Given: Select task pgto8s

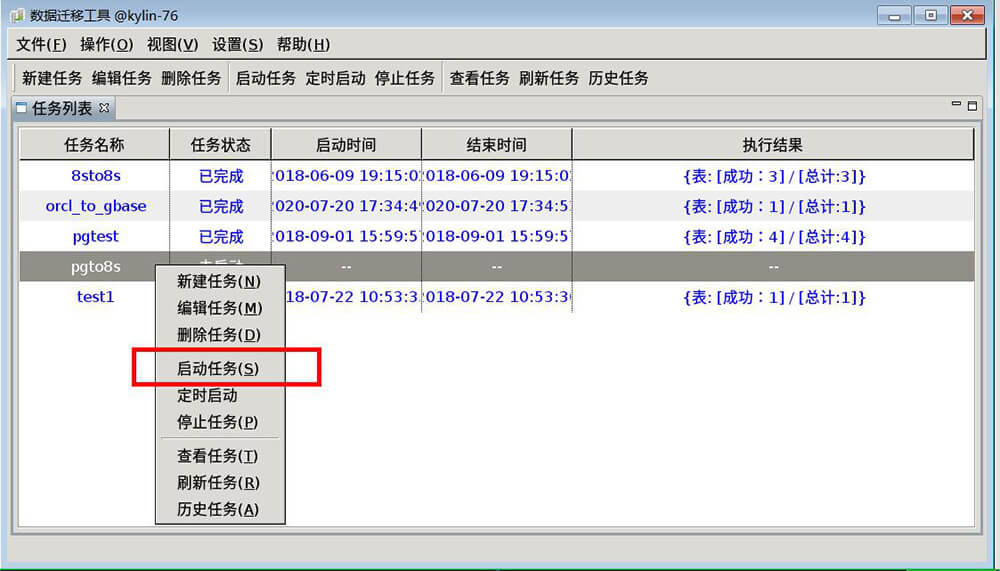Looking at the screenshot, I should [96, 266].
